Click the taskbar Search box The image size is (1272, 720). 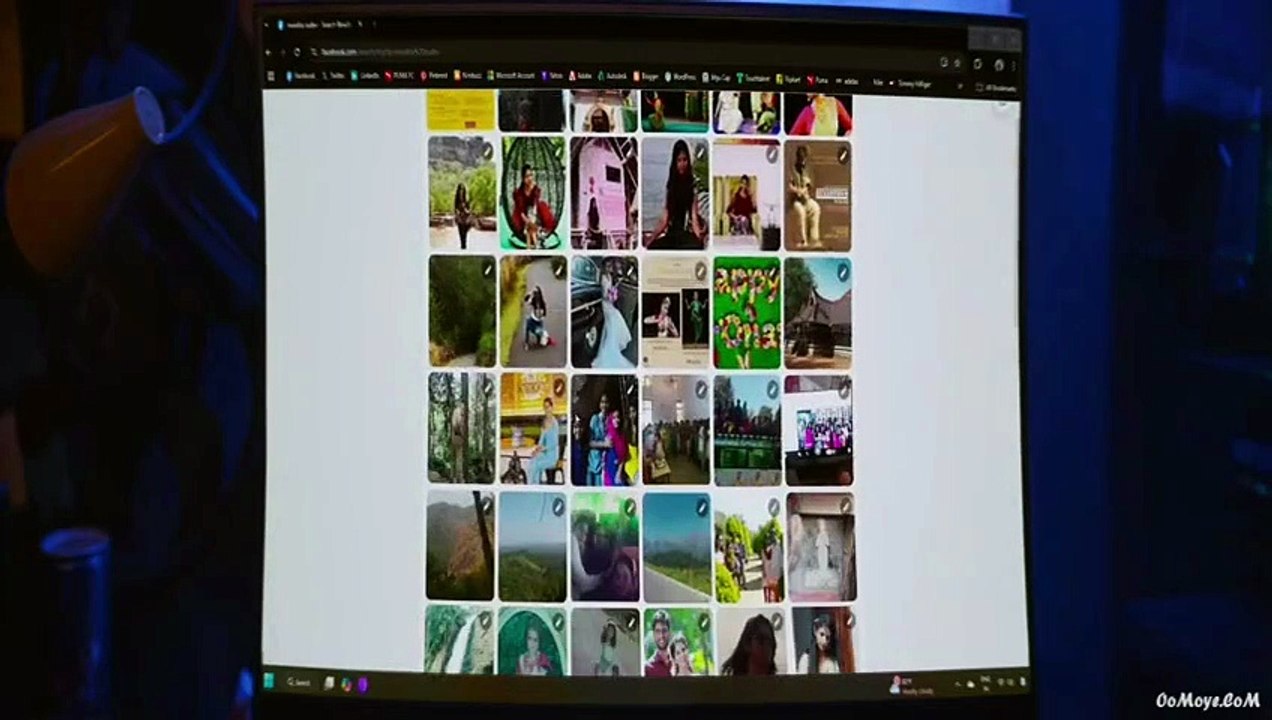(299, 682)
